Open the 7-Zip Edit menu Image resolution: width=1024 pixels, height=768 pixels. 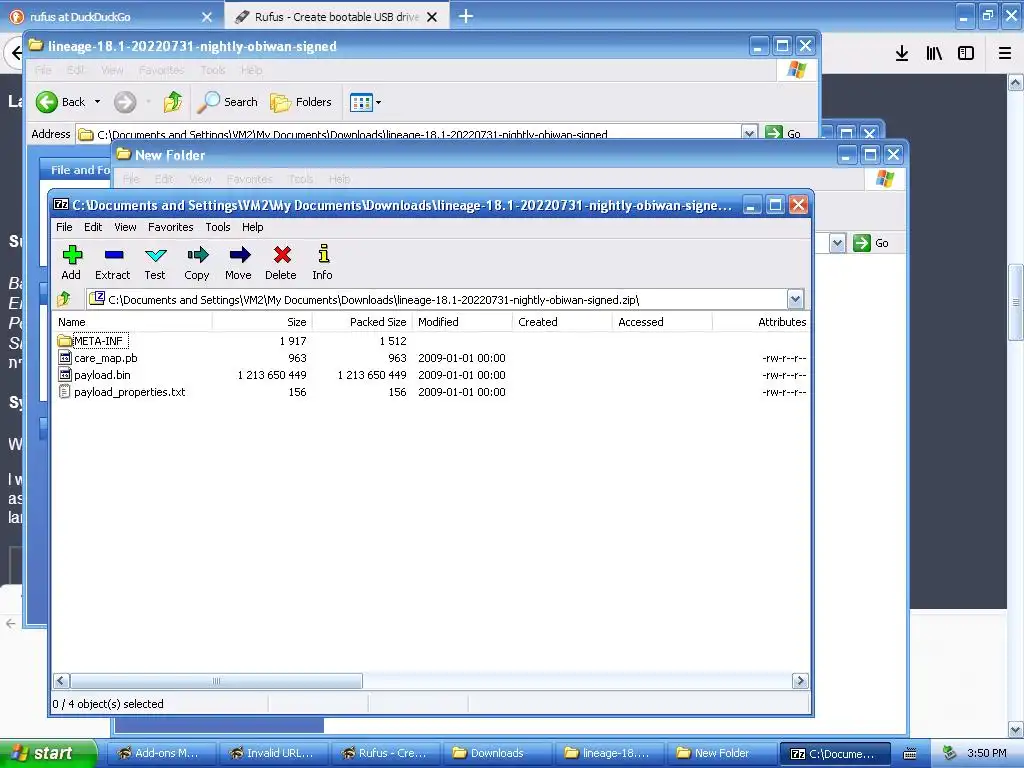coord(93,227)
